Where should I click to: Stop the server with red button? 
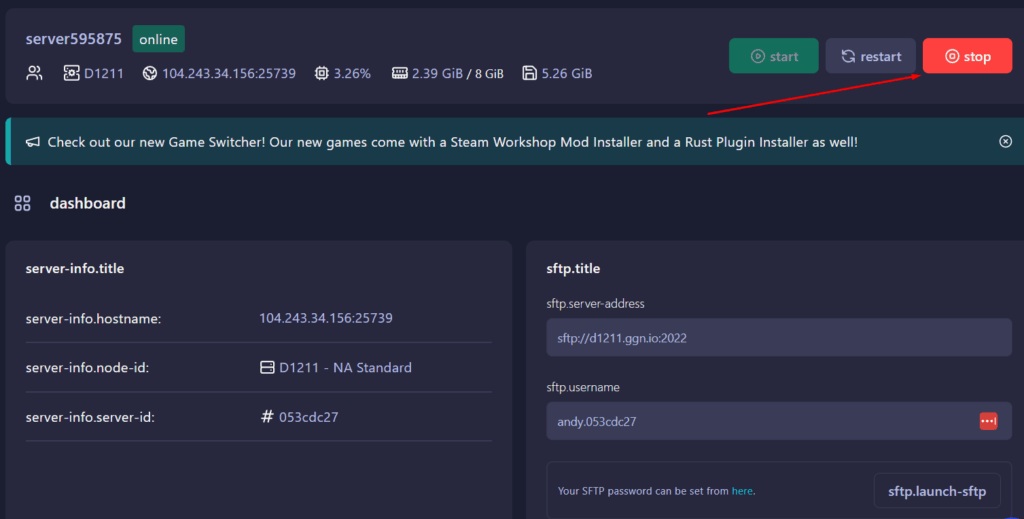click(967, 56)
